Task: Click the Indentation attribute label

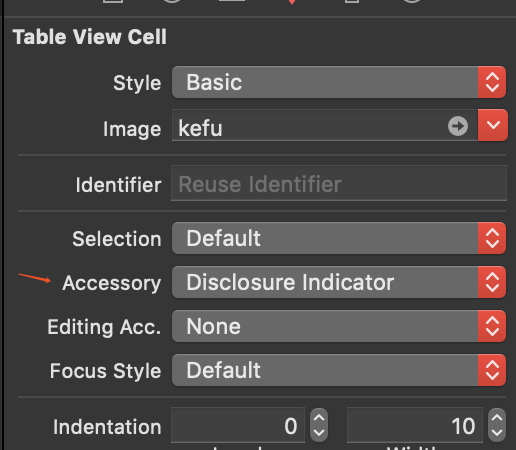Action: pos(107,427)
